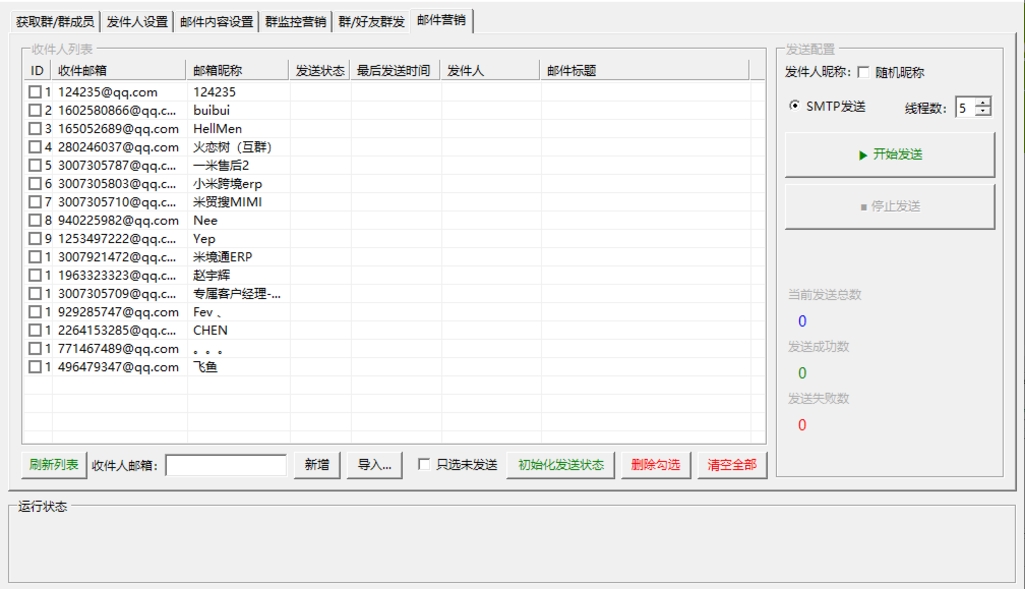The width and height of the screenshot is (1025, 589).
Task: Click the 清空全部 button
Action: click(x=732, y=465)
